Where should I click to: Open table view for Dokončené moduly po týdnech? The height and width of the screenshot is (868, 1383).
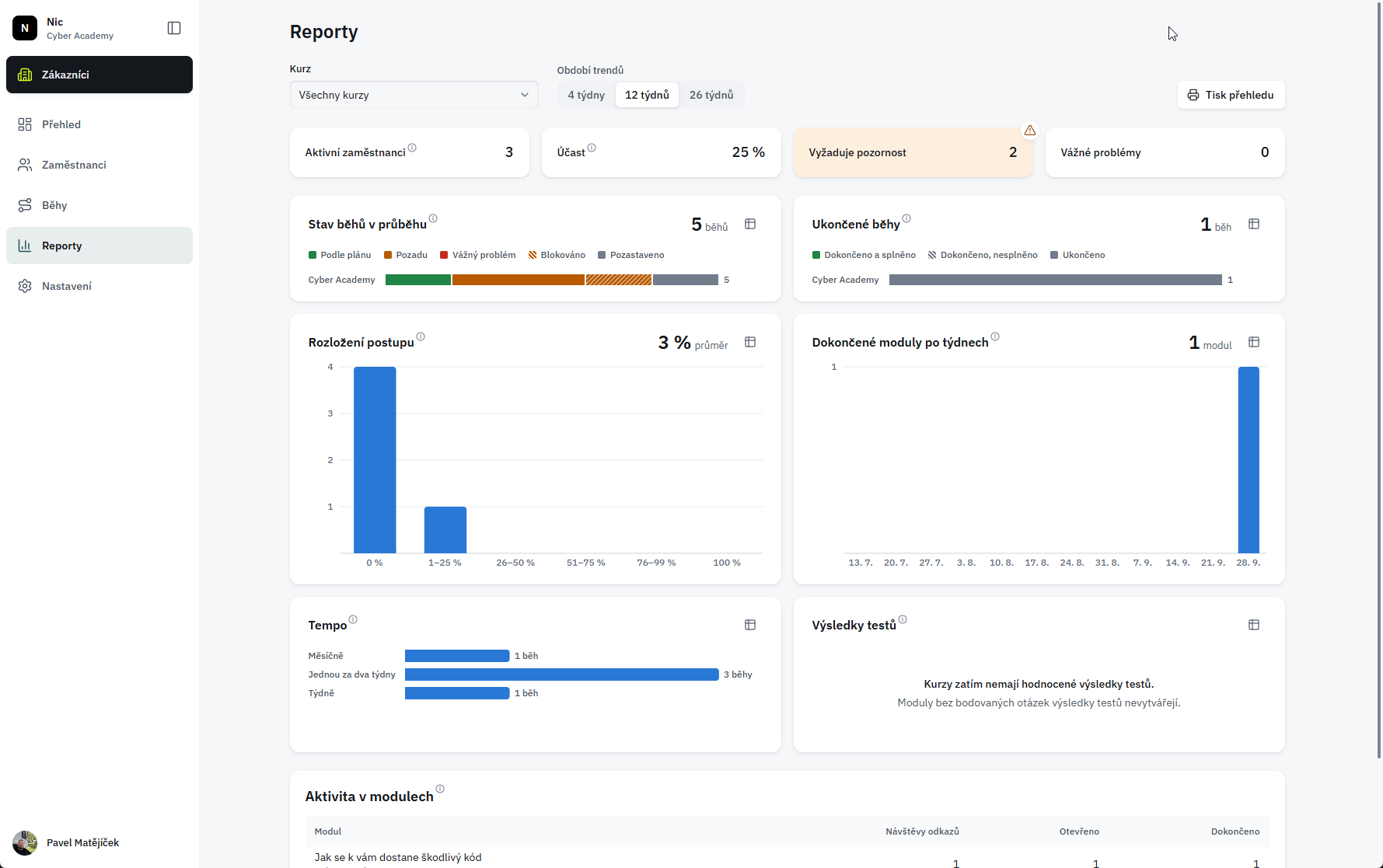(x=1254, y=342)
